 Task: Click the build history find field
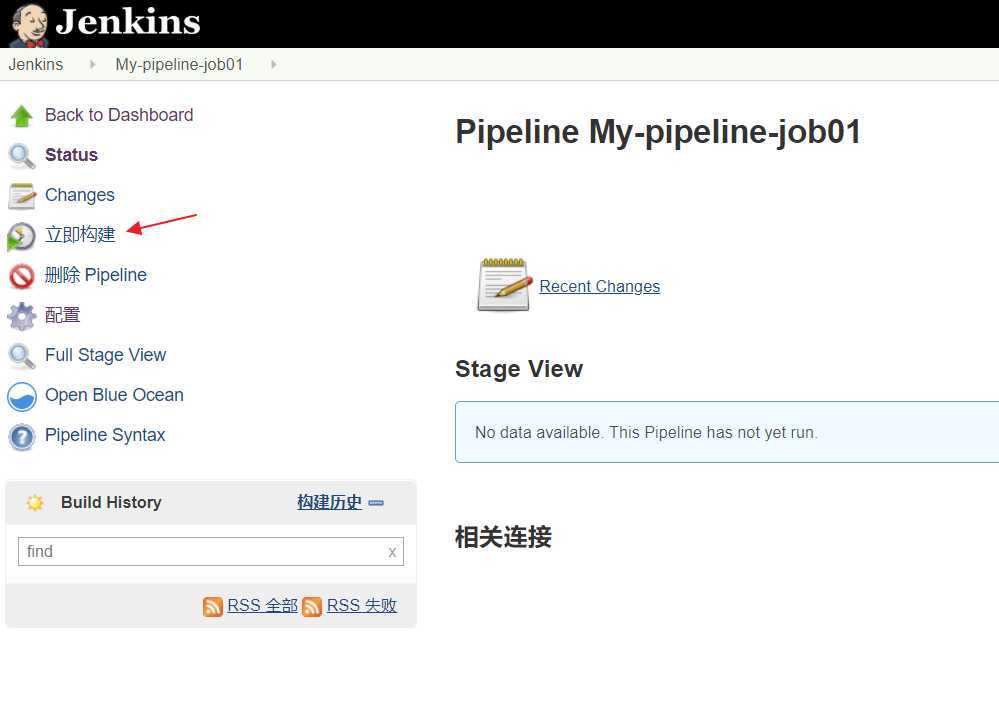(200, 551)
